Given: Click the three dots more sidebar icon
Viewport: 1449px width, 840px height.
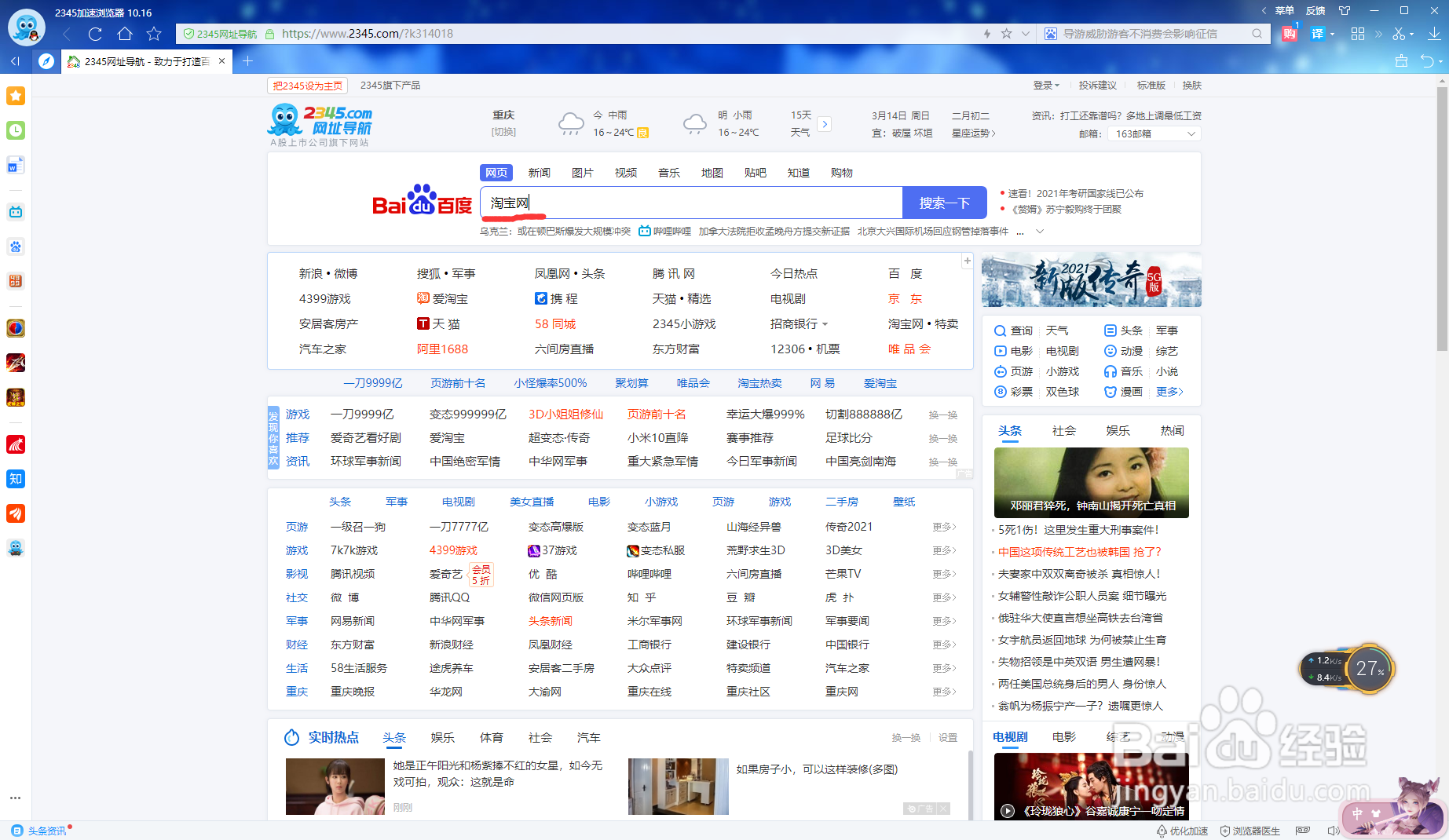Looking at the screenshot, I should coord(16,798).
